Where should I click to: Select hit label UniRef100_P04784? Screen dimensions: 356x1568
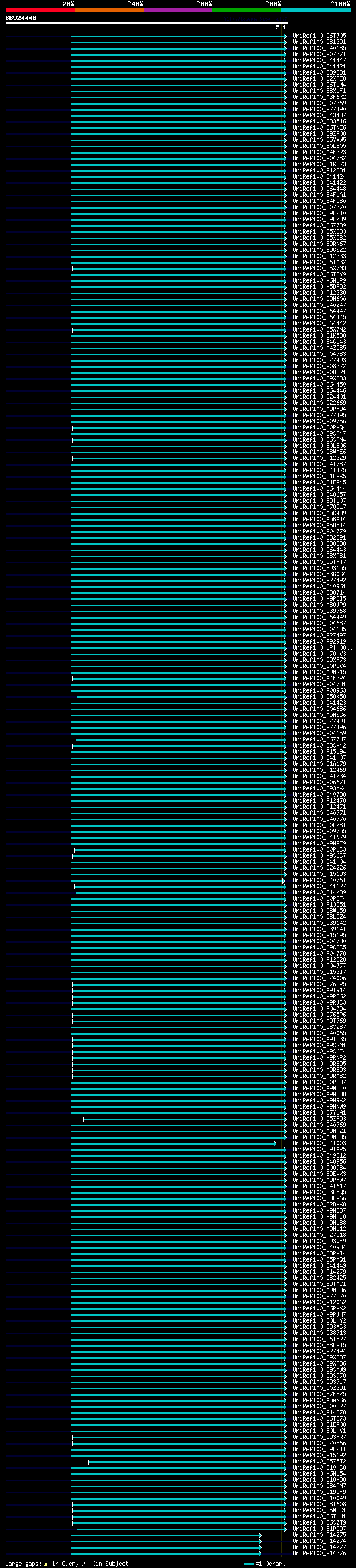319,1008
